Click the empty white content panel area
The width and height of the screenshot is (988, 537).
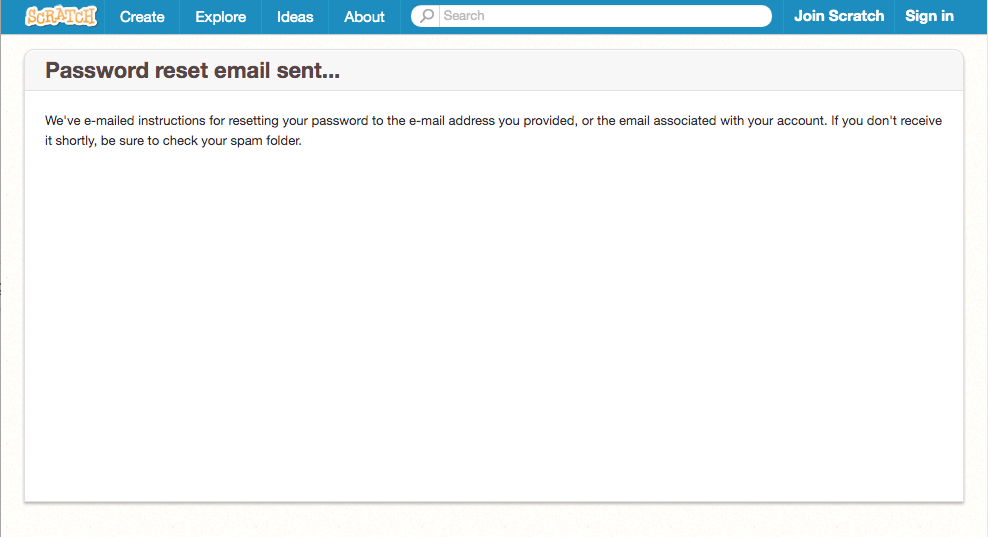click(494, 328)
